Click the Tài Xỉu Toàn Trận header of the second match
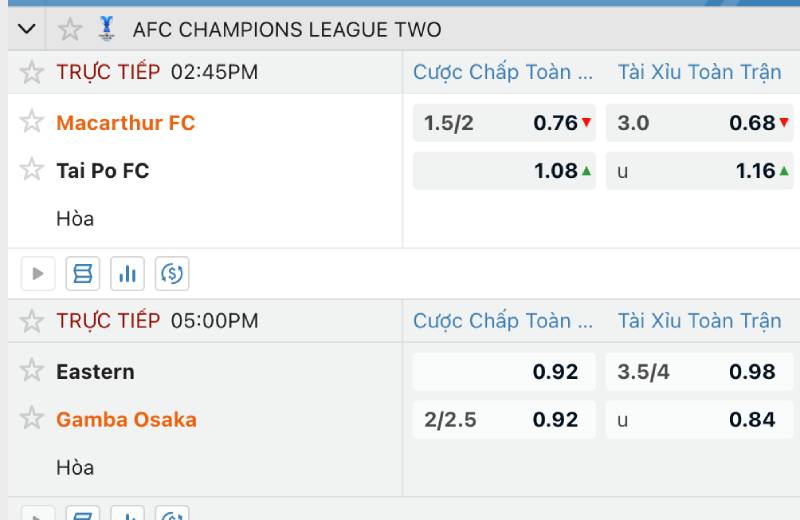800x520 pixels. pyautogui.click(x=699, y=321)
